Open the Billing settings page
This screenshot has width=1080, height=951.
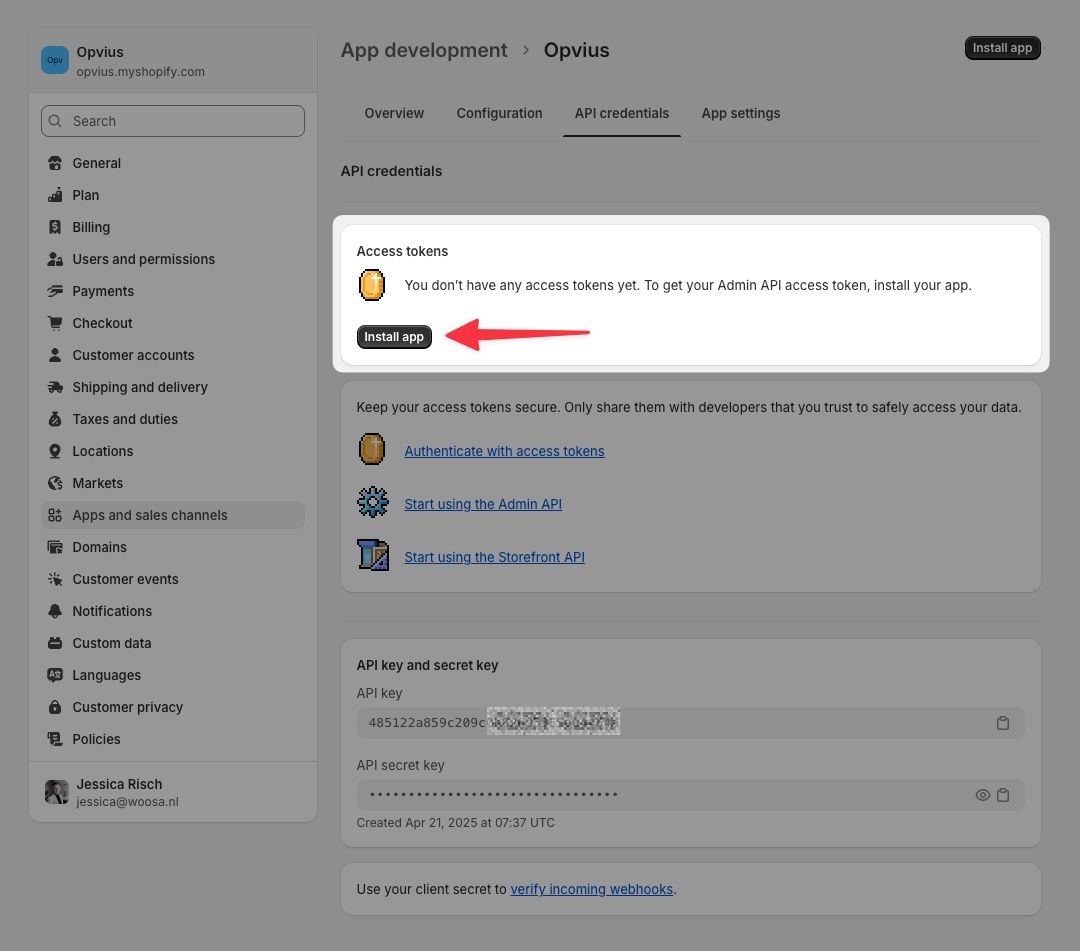(x=173, y=227)
